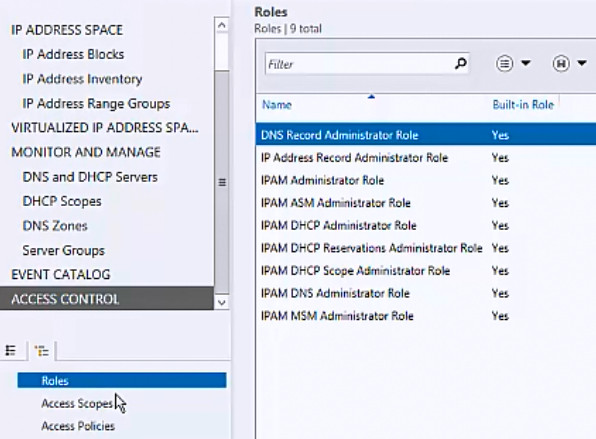Open the list view options icon
596x439 pixels.
504,63
